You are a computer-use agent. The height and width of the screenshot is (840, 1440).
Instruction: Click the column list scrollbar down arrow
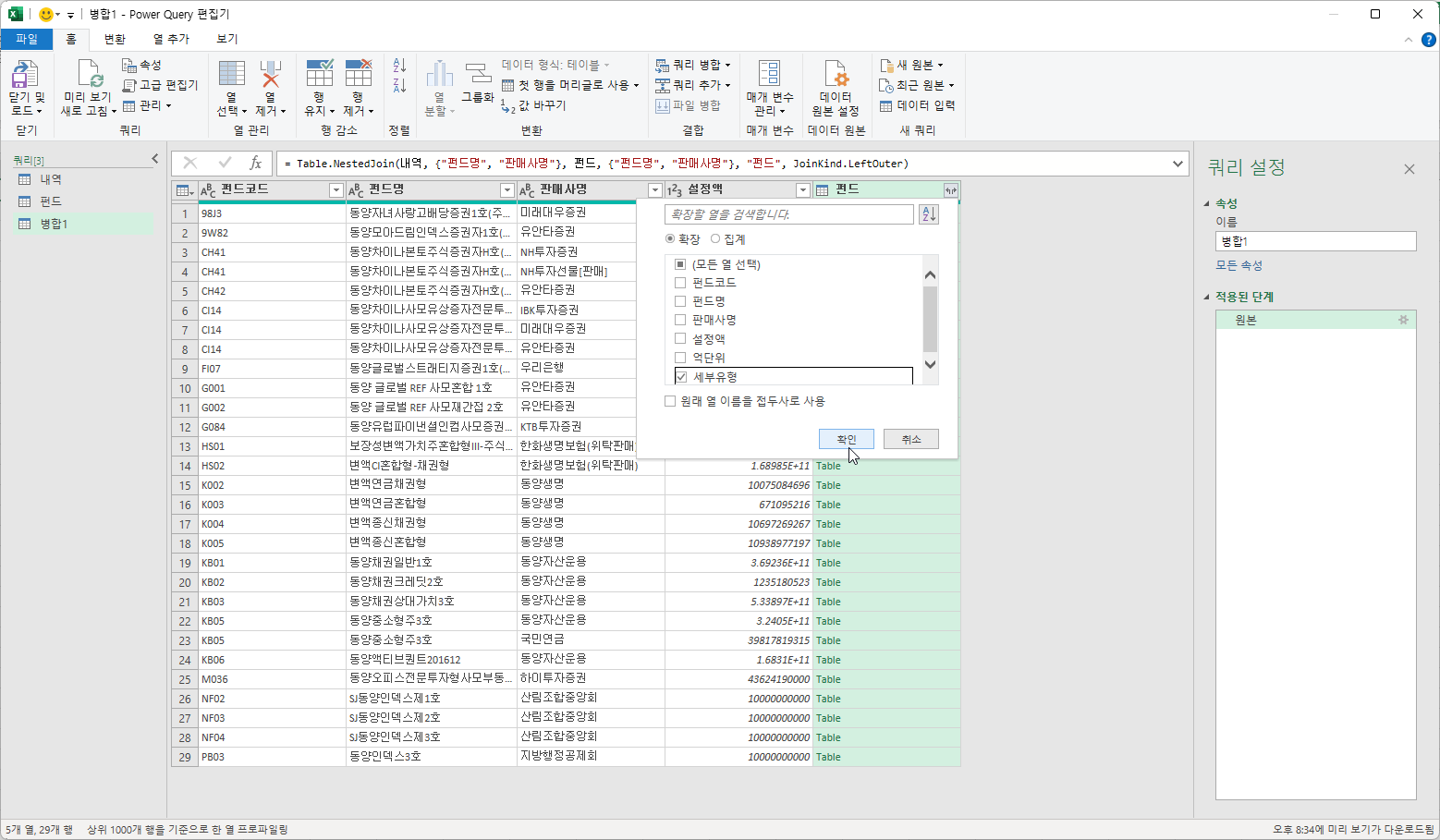click(x=931, y=364)
